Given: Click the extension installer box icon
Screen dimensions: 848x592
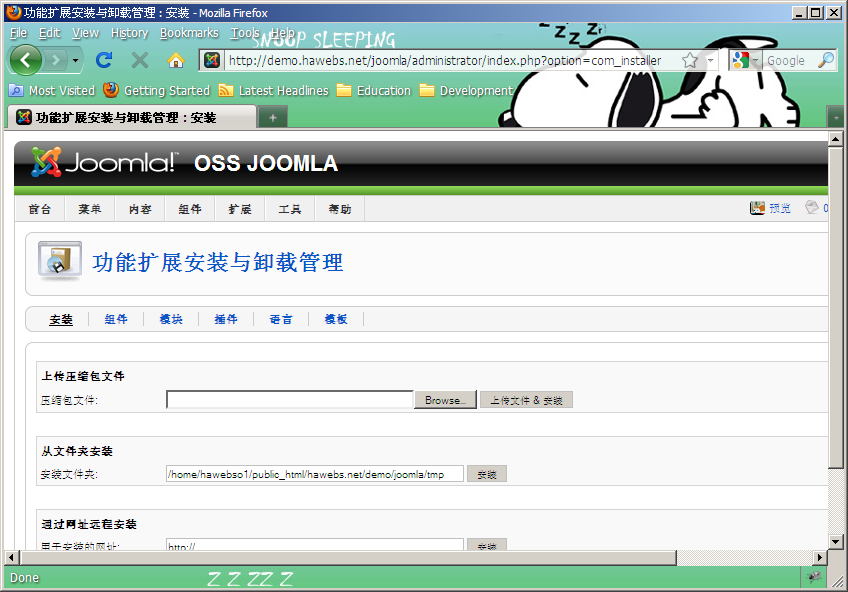Looking at the screenshot, I should (60, 261).
